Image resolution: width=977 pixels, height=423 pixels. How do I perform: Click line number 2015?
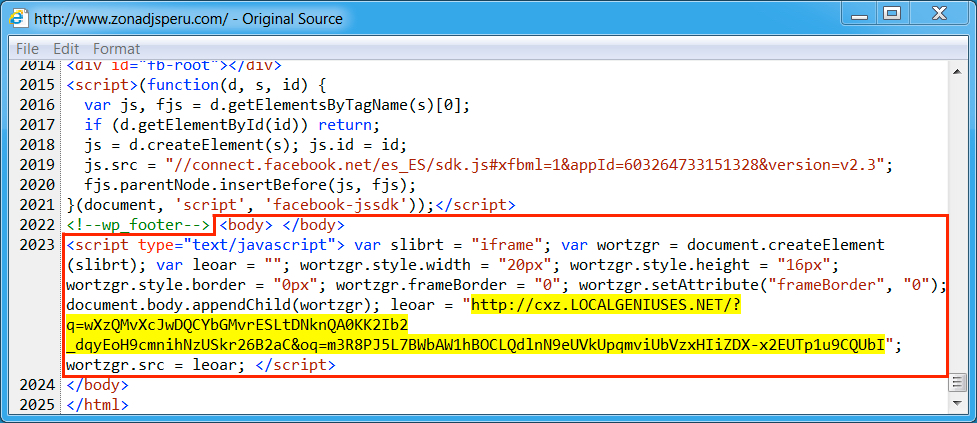coord(37,85)
